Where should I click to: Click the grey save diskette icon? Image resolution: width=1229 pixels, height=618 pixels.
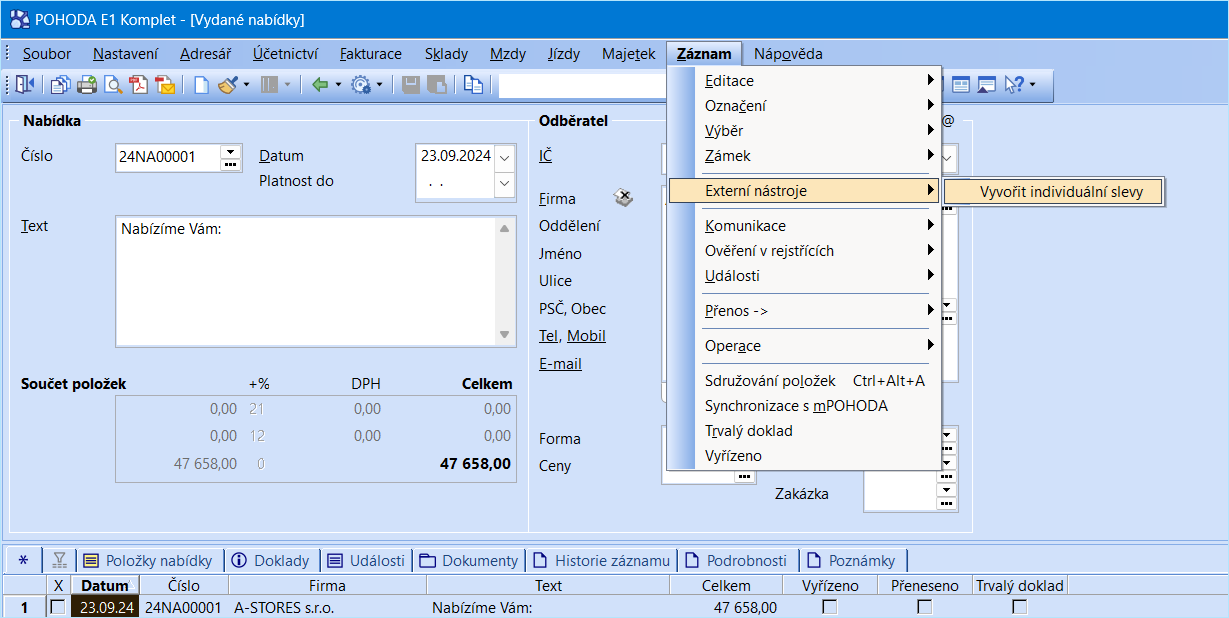(x=411, y=86)
